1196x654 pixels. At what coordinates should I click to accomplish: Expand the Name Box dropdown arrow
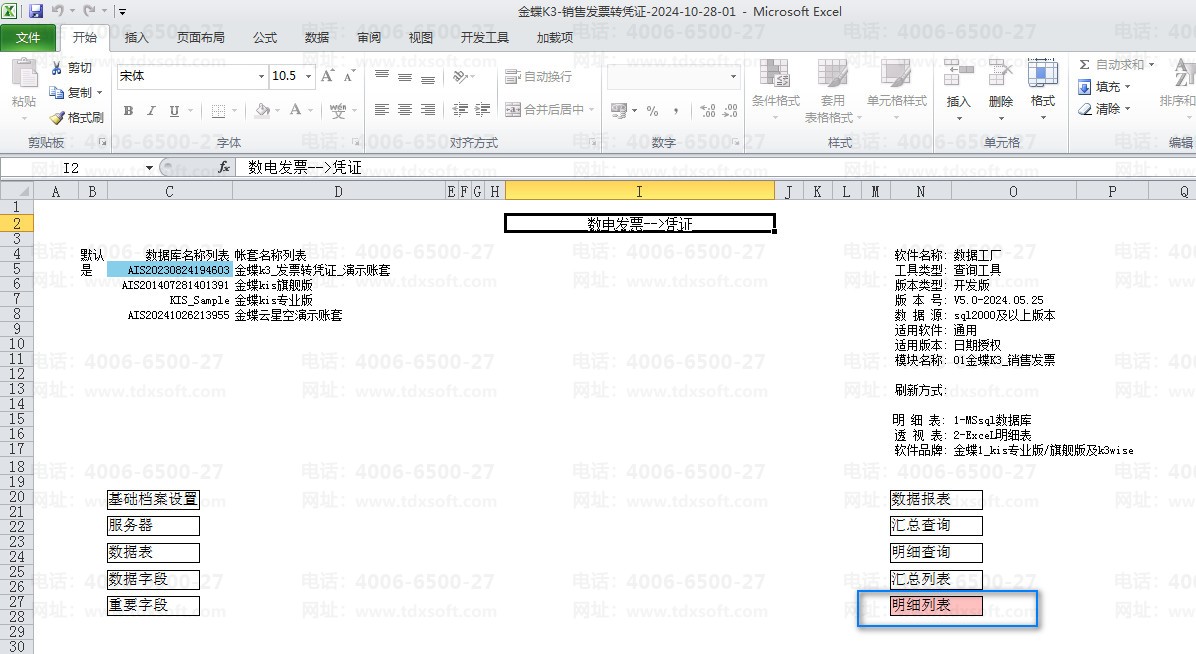pos(150,168)
